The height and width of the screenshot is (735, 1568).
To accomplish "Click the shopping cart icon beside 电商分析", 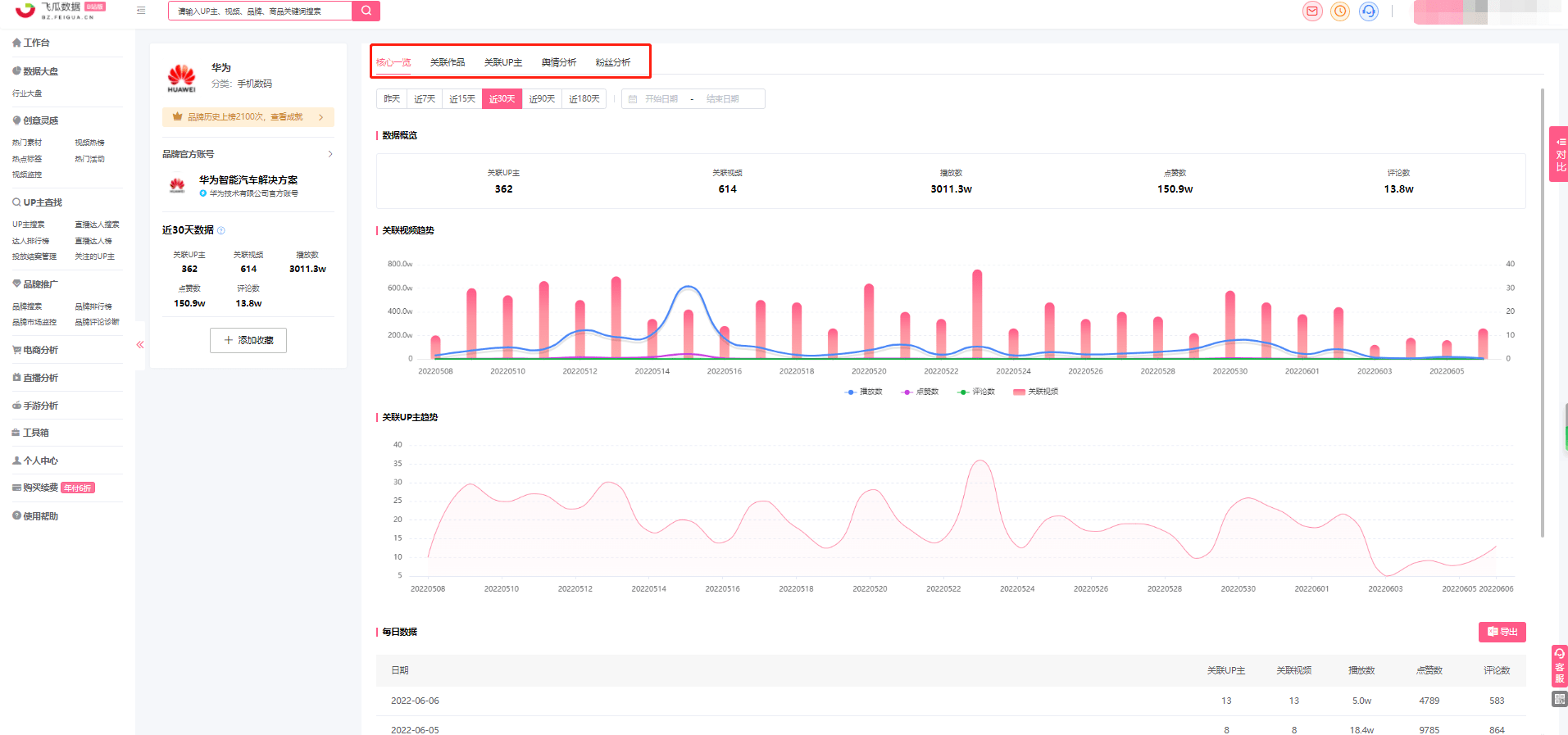I will point(16,350).
